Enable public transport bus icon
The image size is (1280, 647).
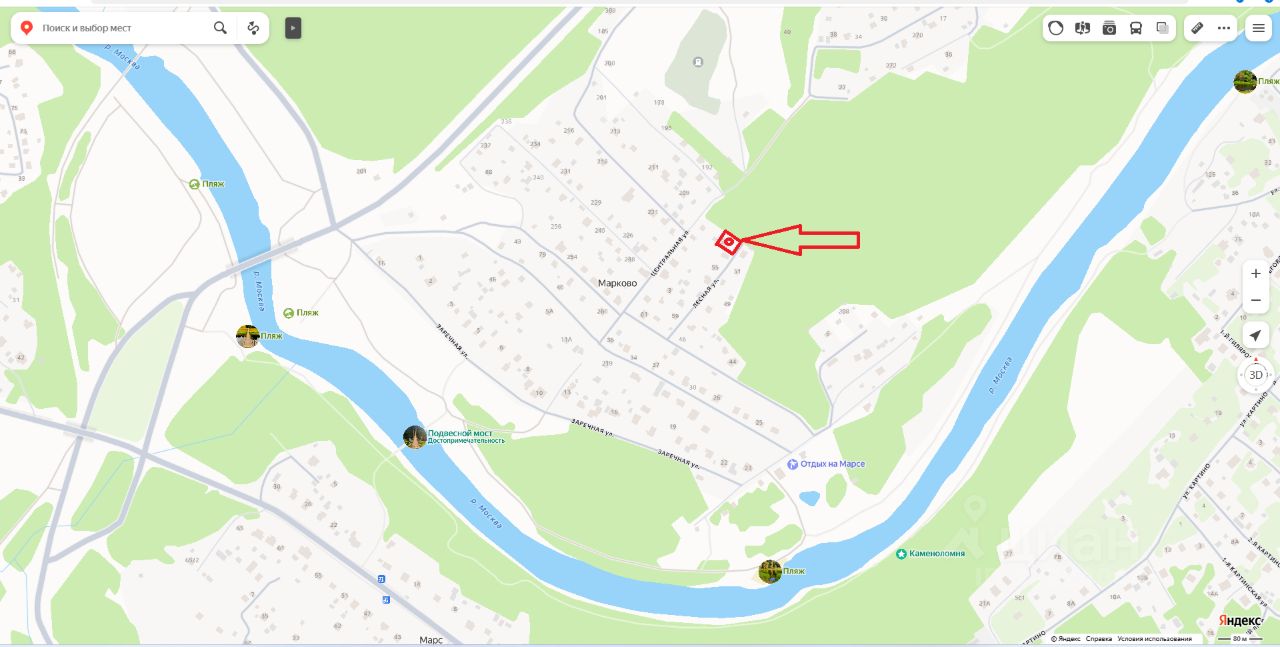(x=1136, y=28)
